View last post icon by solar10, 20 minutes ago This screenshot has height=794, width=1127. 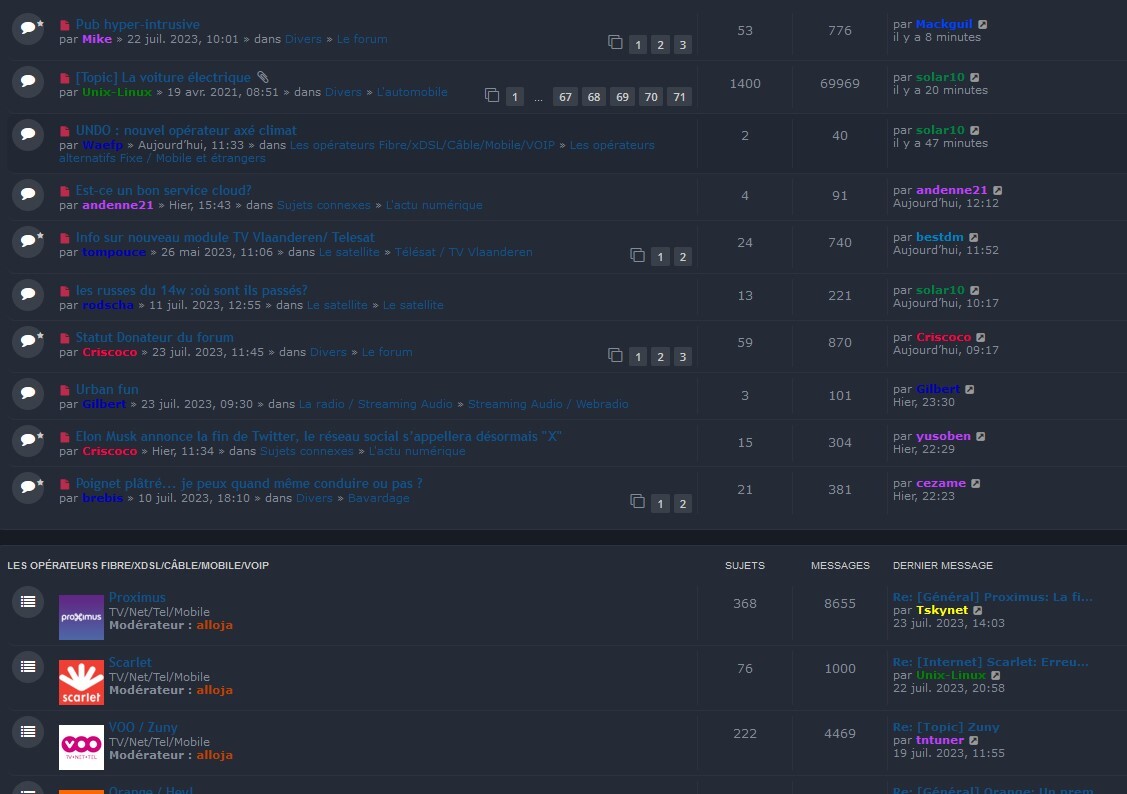975,78
